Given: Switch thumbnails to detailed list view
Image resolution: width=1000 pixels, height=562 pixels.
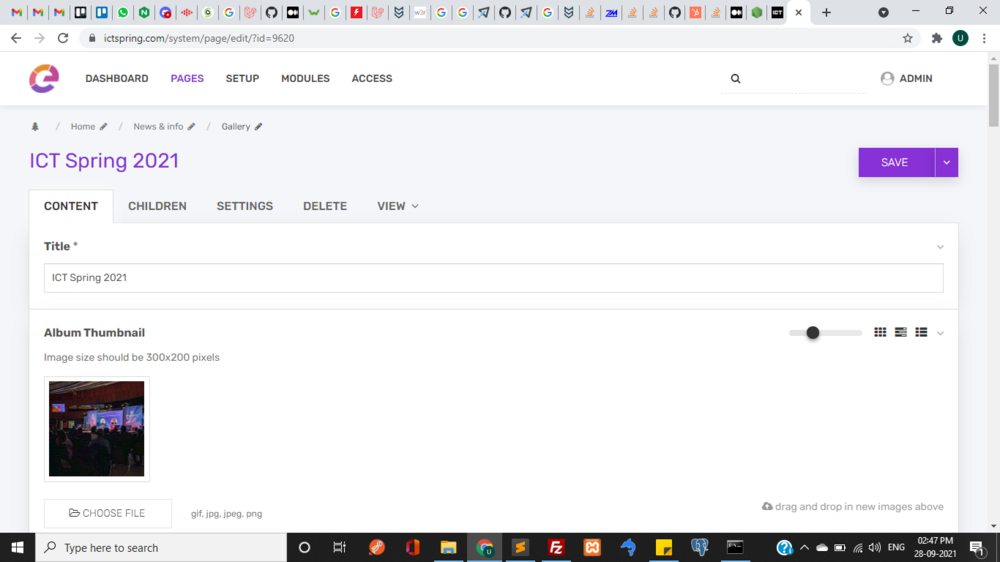Looking at the screenshot, I should point(901,332).
